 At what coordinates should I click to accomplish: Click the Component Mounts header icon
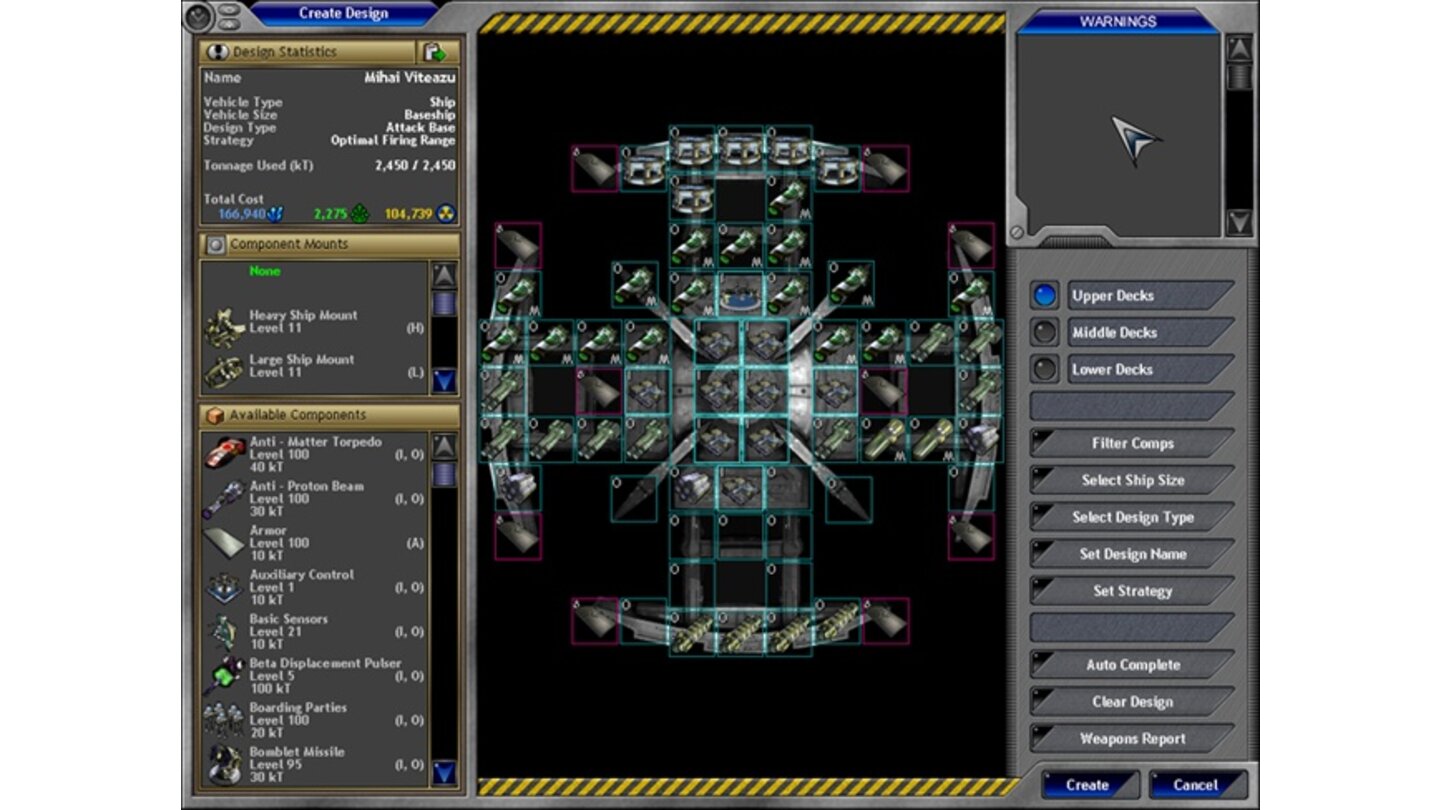[215, 245]
